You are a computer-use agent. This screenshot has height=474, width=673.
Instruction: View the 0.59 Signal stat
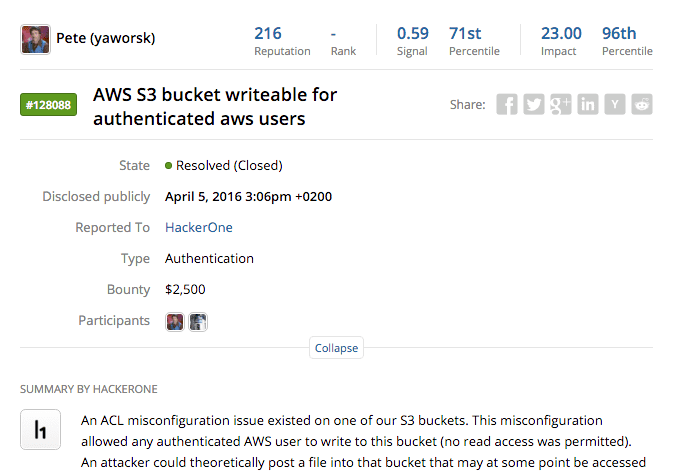point(412,40)
